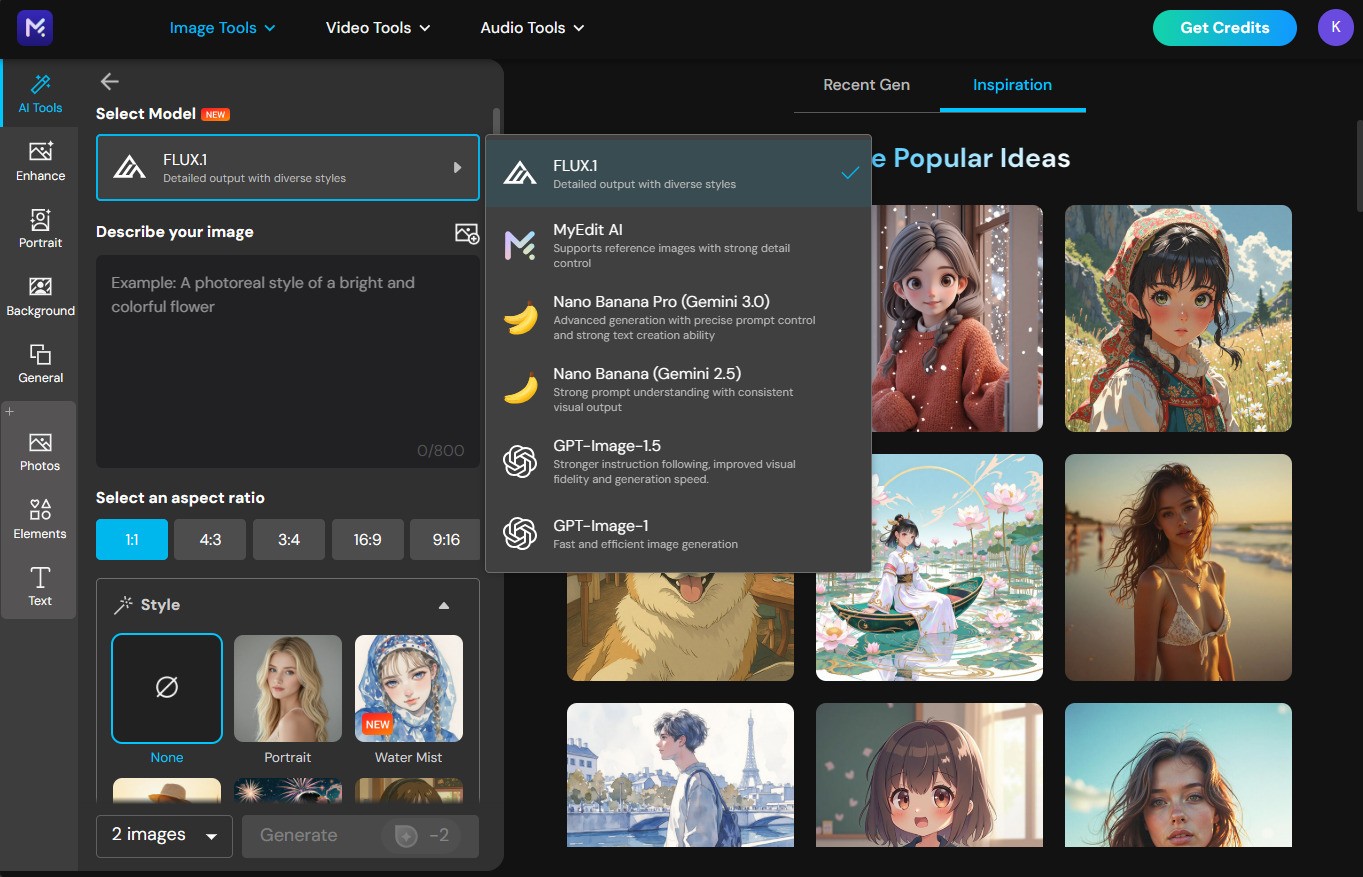Open the Image Tools dropdown menu
This screenshot has height=877, width=1363.
(222, 28)
